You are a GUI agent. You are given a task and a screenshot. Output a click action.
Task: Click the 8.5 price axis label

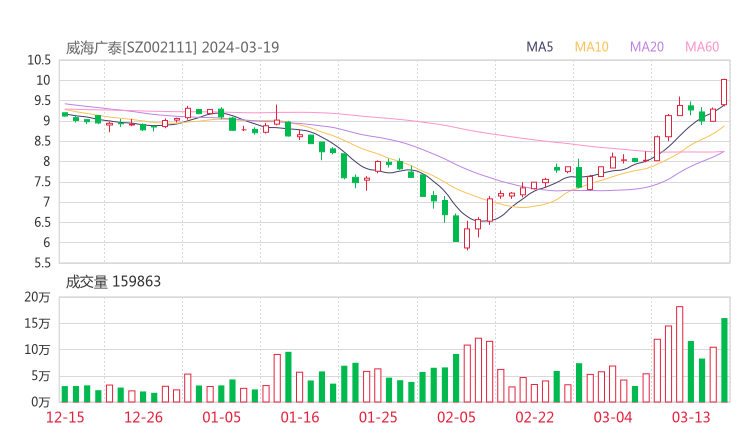click(42, 141)
